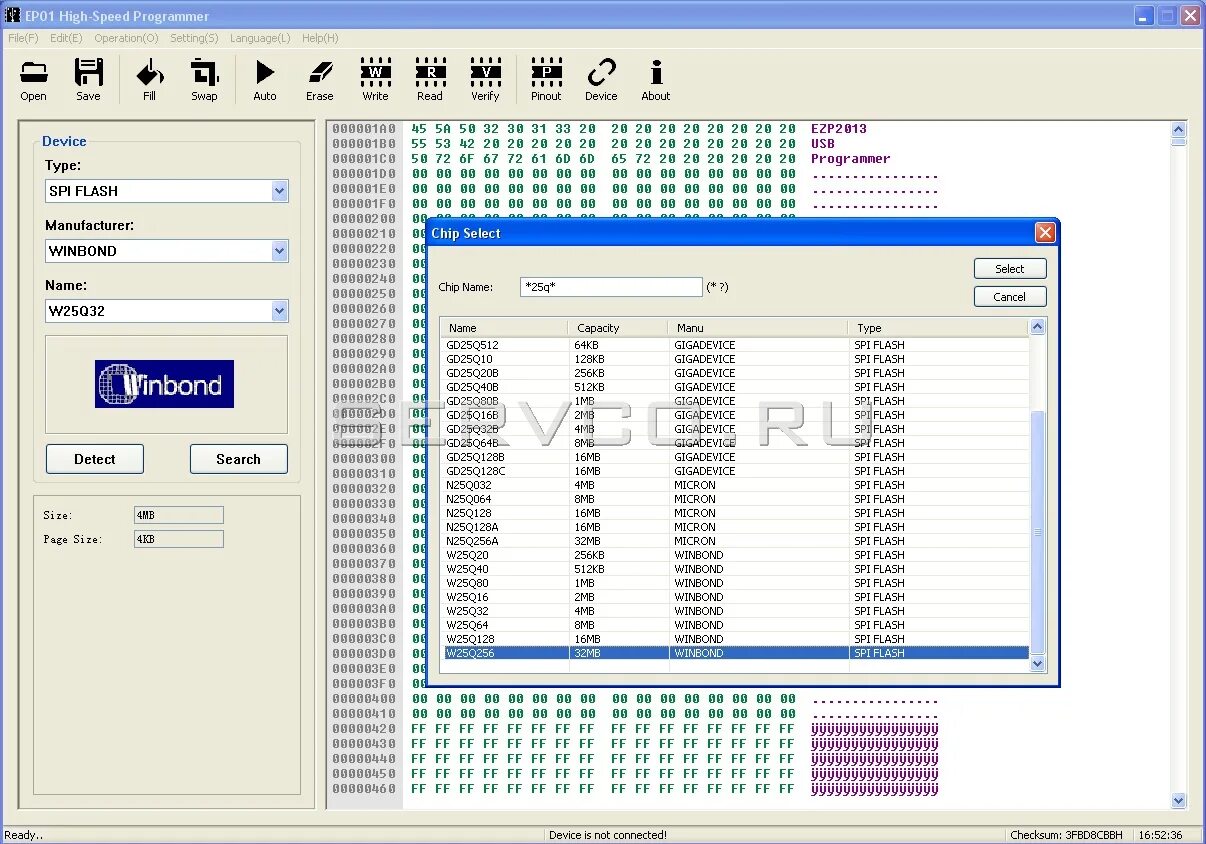Image resolution: width=1206 pixels, height=844 pixels.
Task: Select the Fill buffer tool
Action: coord(149,79)
